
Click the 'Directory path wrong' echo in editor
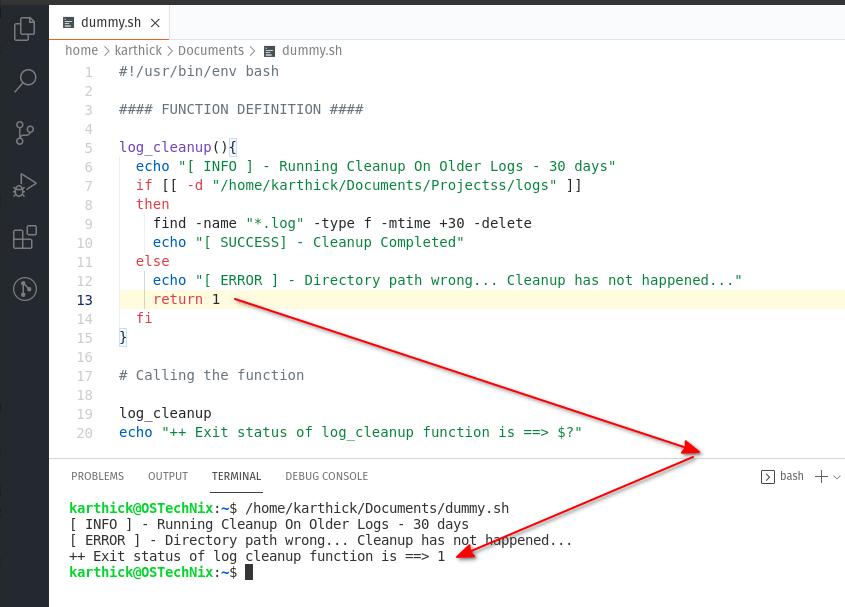447,280
